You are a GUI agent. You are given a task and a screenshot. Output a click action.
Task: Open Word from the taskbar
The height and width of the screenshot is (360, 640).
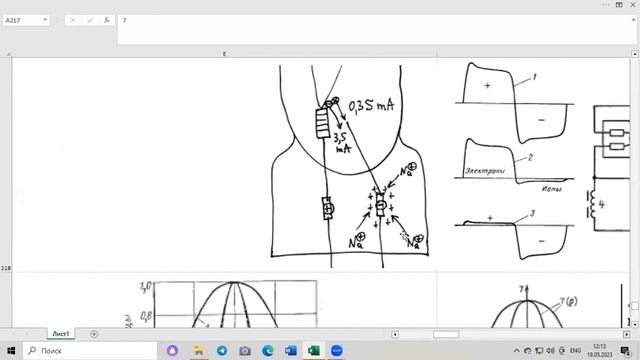click(x=291, y=351)
